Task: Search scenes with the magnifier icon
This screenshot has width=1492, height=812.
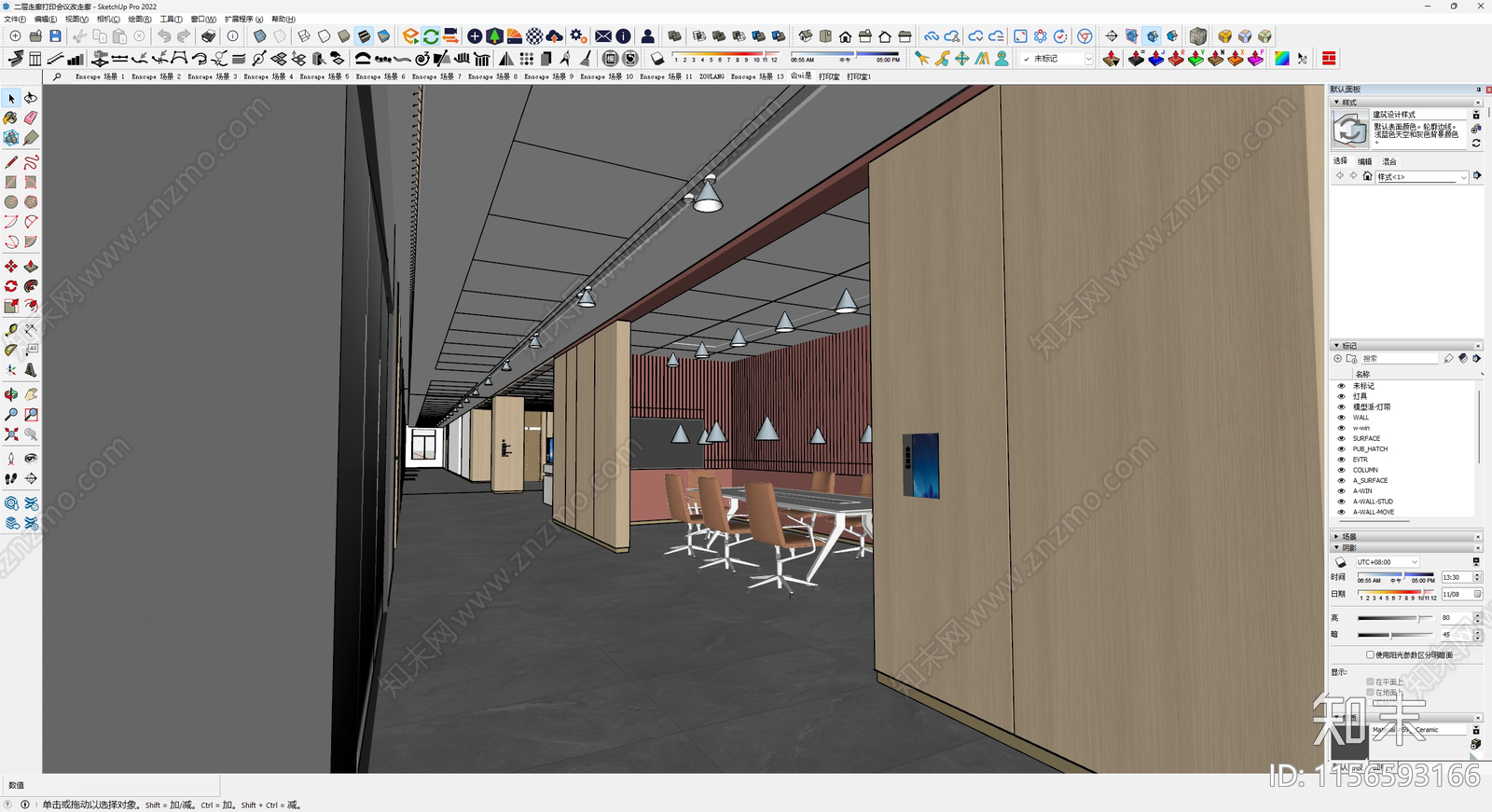Action: (x=58, y=76)
